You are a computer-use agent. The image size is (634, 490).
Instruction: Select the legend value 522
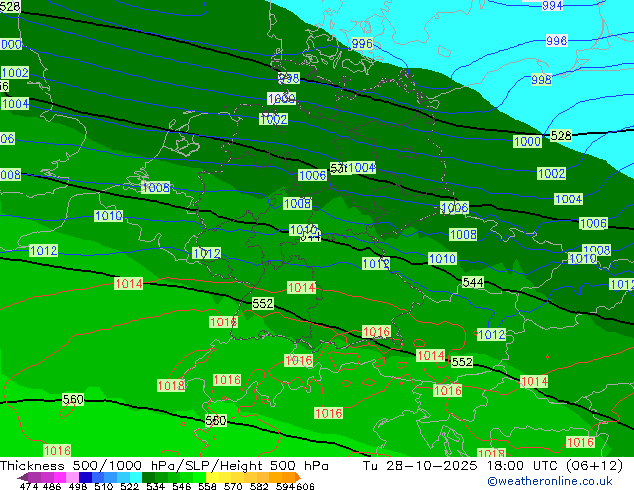point(129,486)
